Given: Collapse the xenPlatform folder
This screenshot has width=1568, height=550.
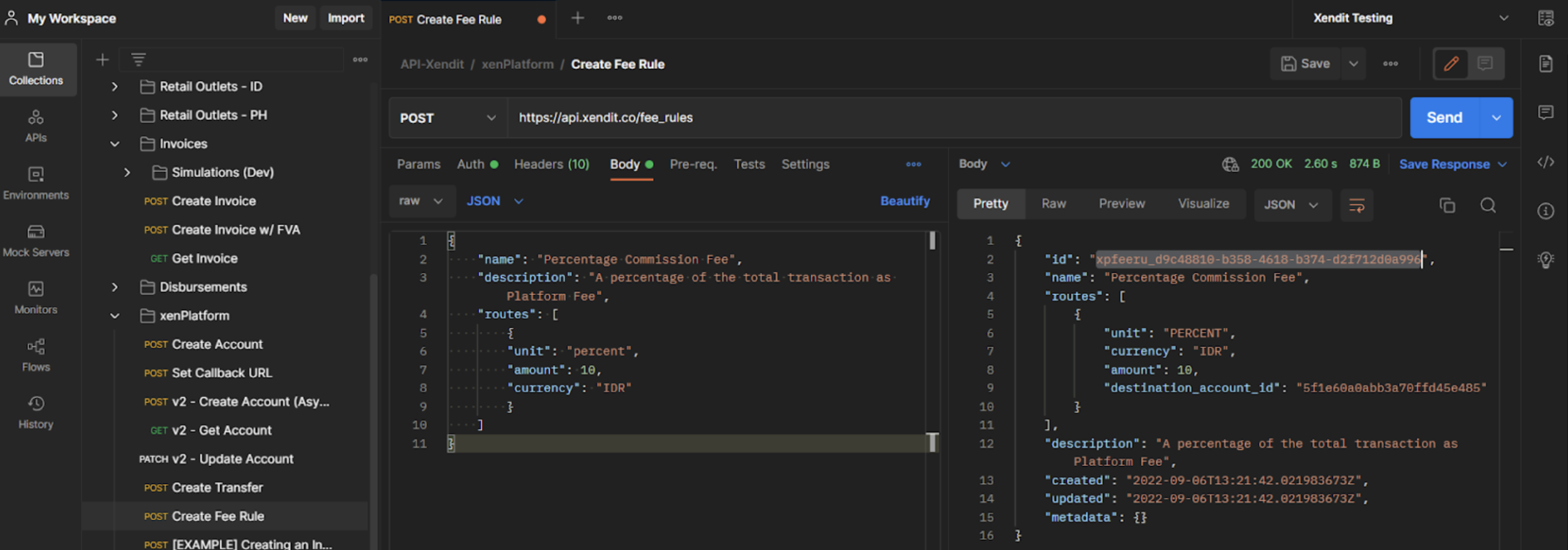Looking at the screenshot, I should pos(115,316).
